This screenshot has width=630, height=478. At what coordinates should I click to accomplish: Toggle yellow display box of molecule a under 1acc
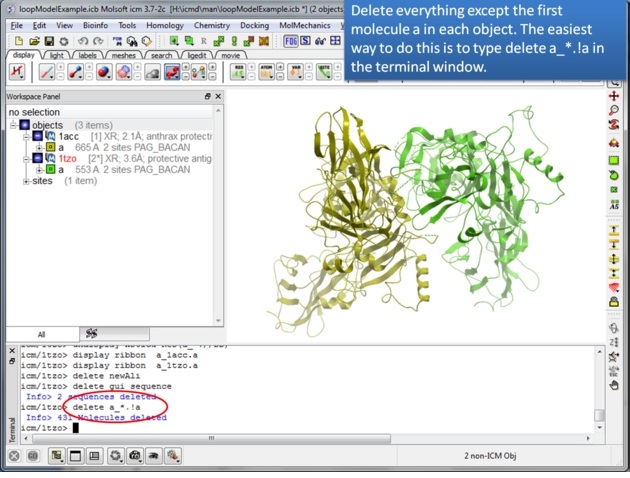point(48,147)
